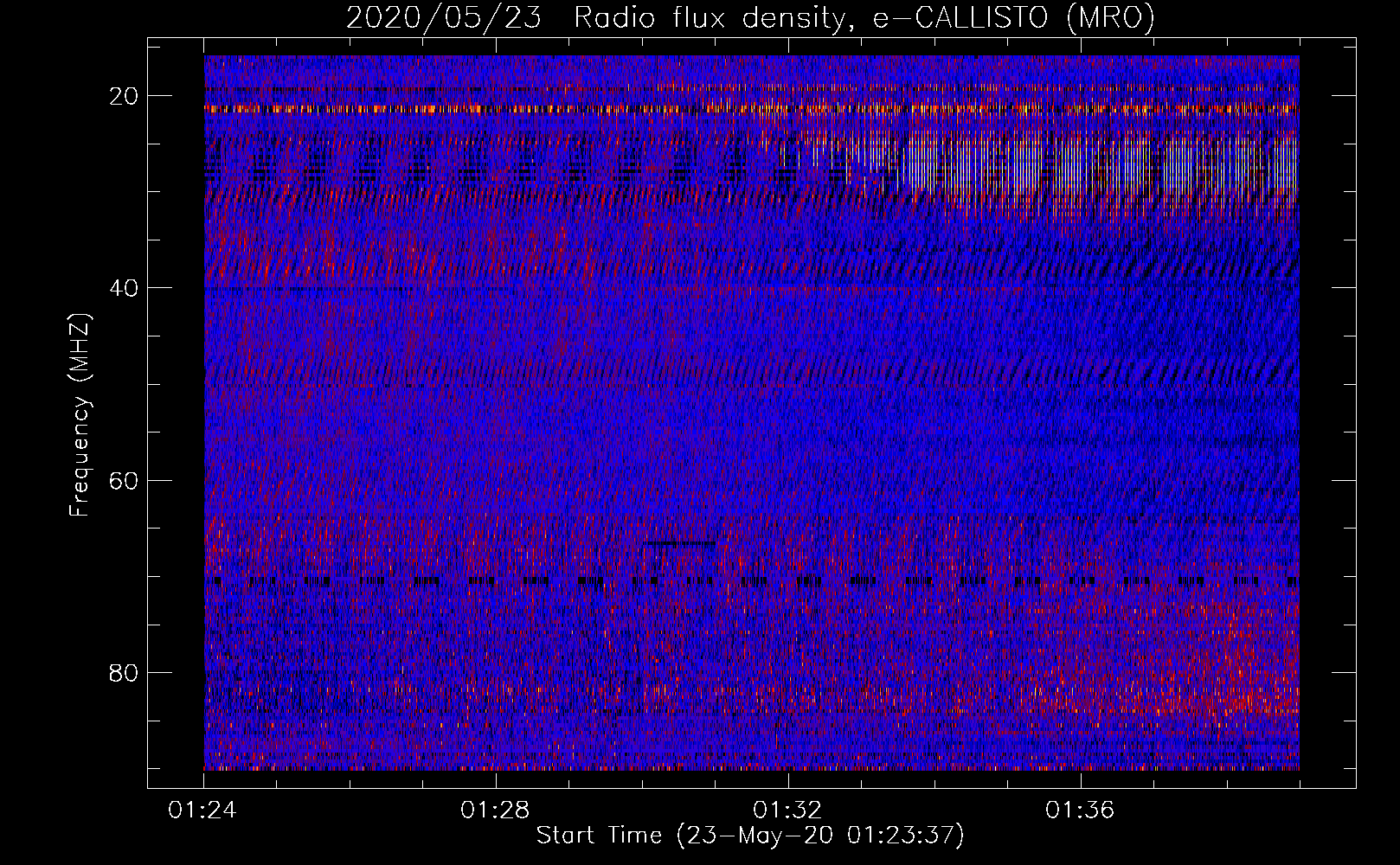Click the "Start Time (23-May-20 01:23:37)" axis label

(750, 836)
